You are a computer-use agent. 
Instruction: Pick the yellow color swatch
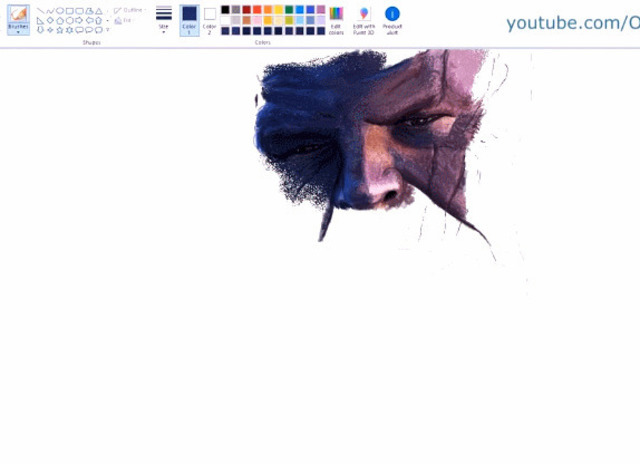[279, 9]
